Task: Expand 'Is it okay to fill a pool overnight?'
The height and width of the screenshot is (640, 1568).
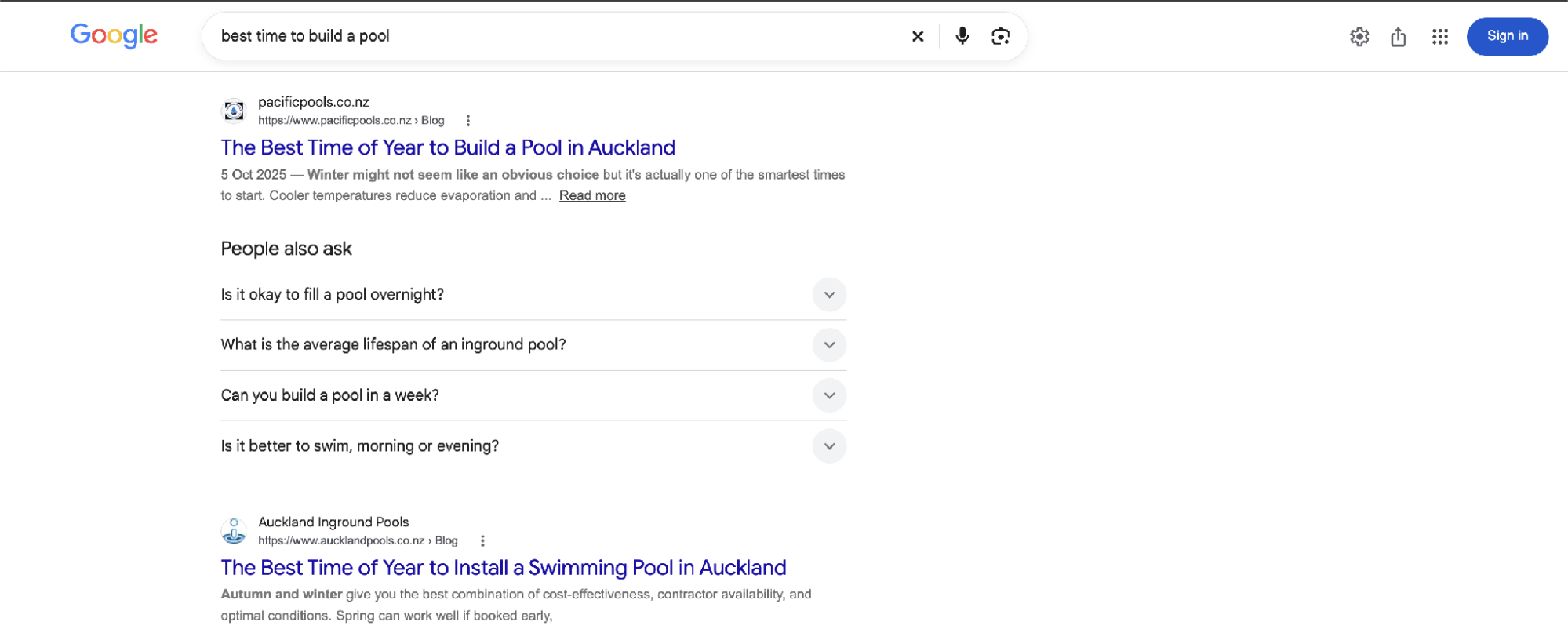Action: 533,294
